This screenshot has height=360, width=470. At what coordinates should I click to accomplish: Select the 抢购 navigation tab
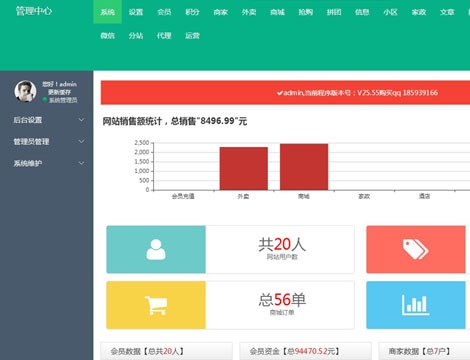(x=306, y=12)
